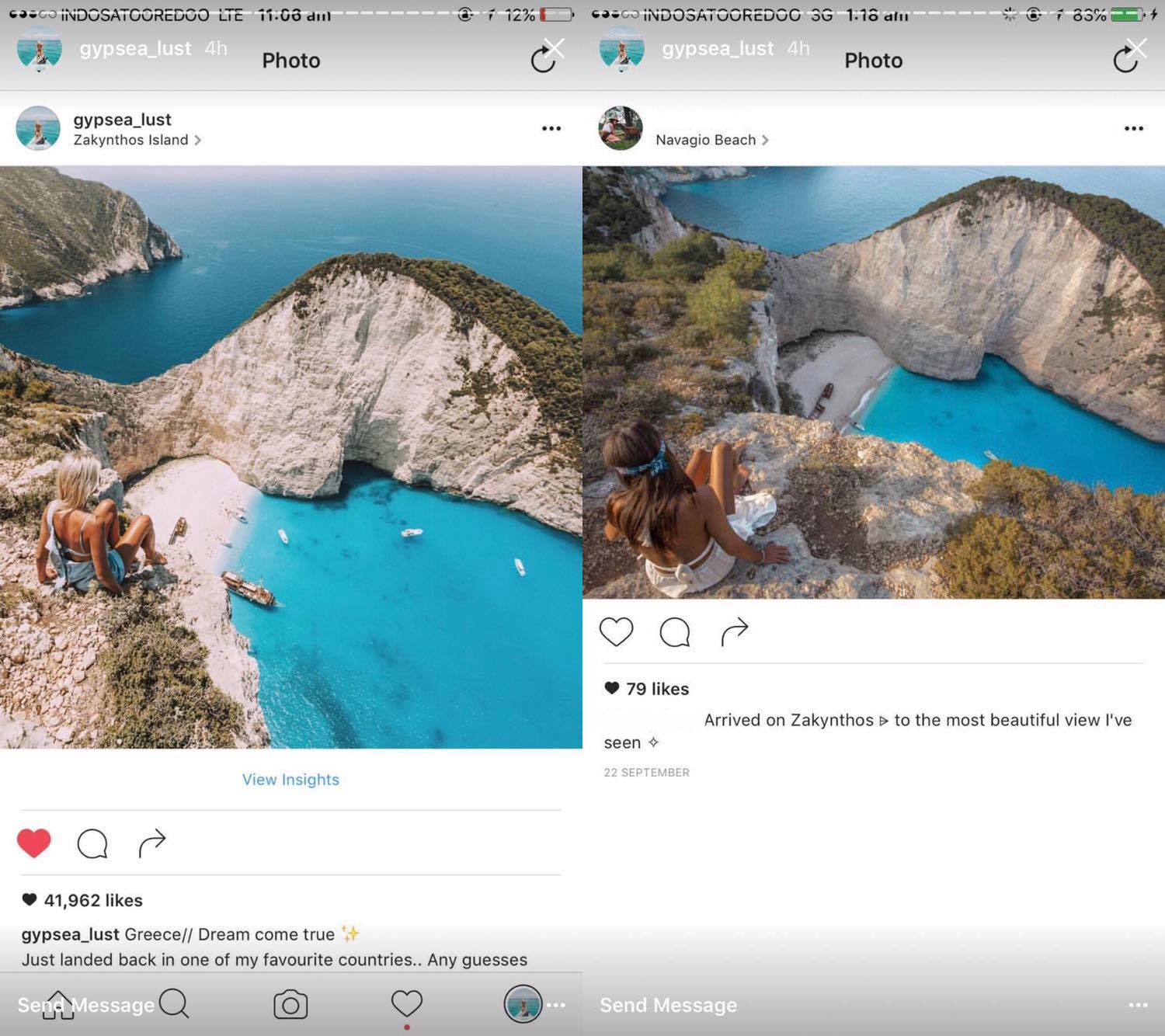Tap right Photo title in header
This screenshot has height=1036, width=1165.
tap(874, 61)
